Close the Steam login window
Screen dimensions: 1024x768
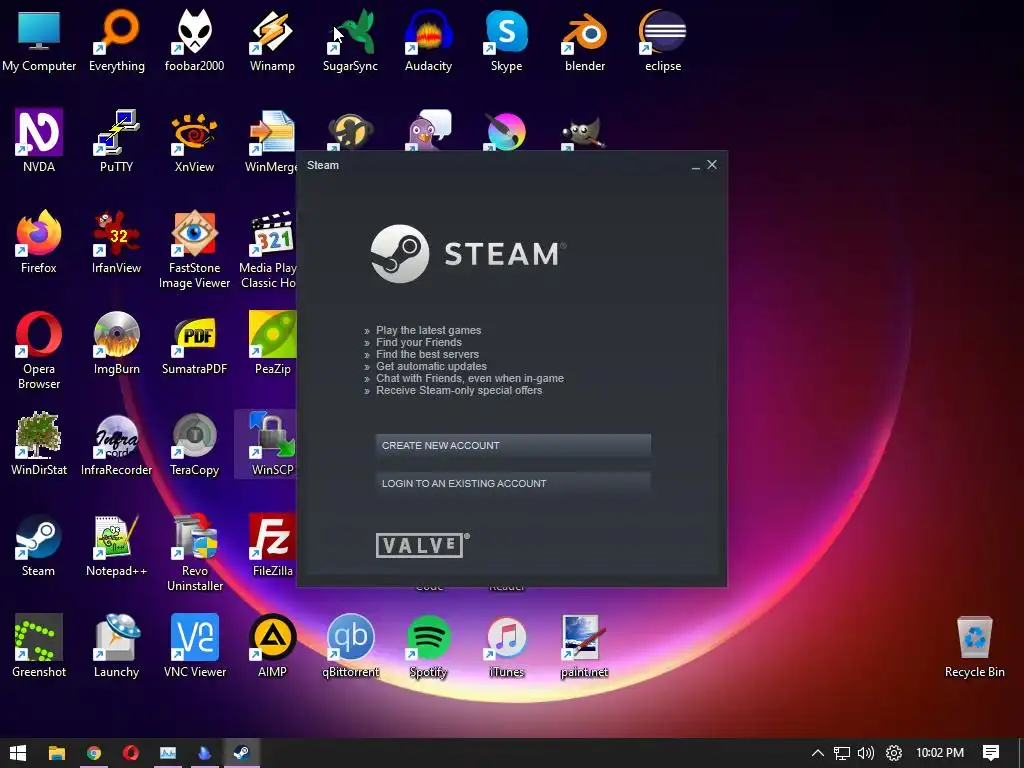712,165
